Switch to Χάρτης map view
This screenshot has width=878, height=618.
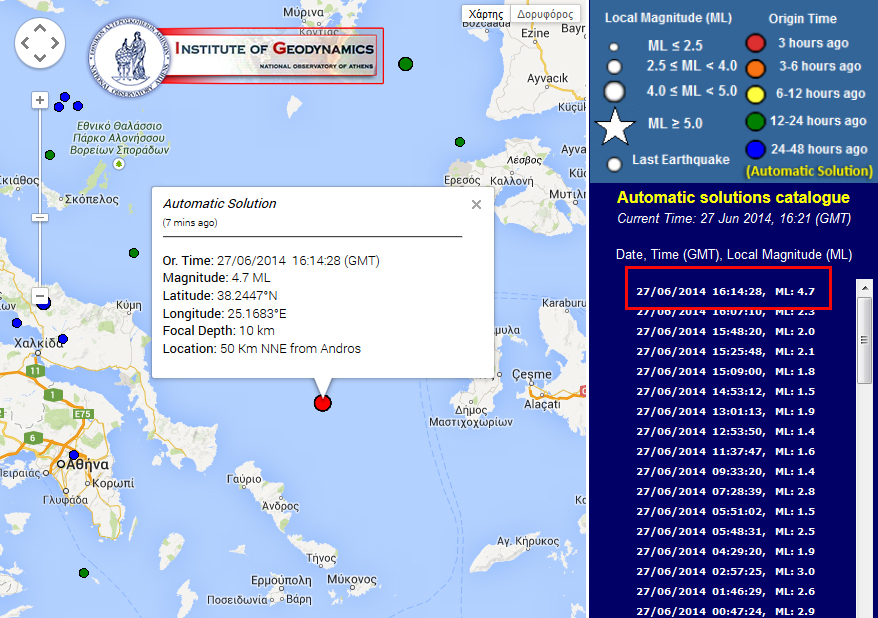(x=486, y=15)
